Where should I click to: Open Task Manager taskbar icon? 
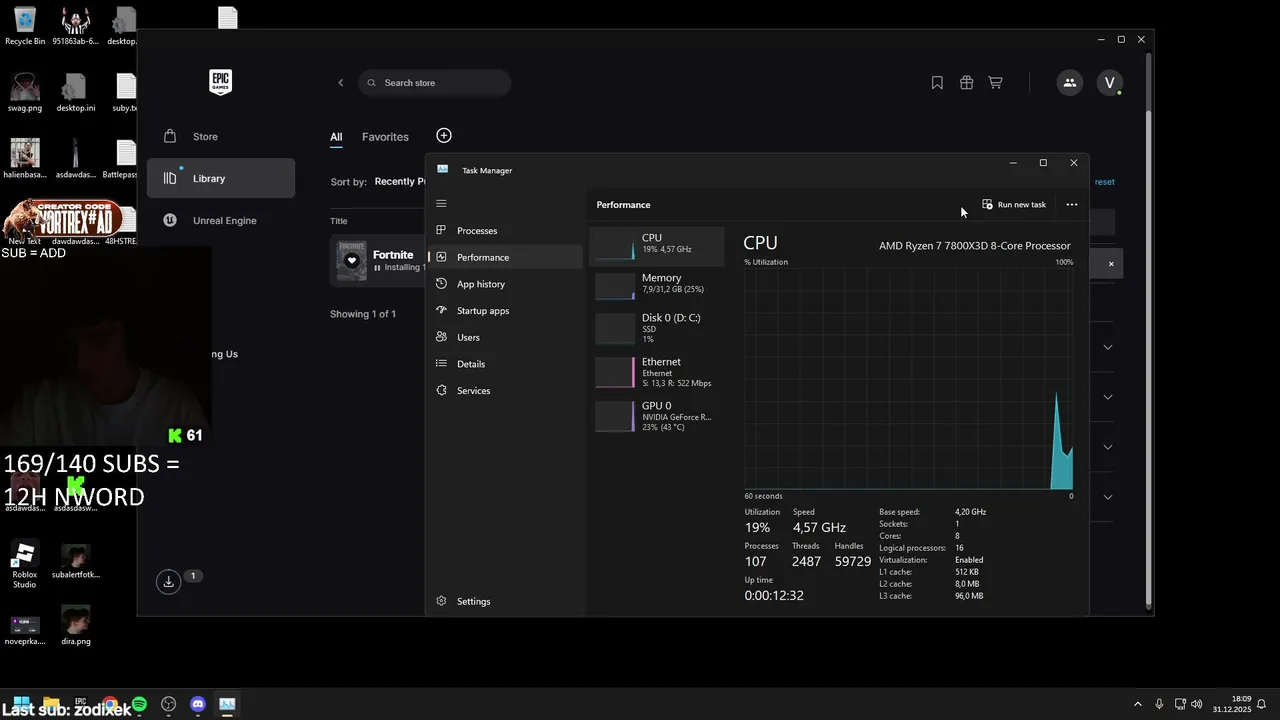tap(227, 704)
